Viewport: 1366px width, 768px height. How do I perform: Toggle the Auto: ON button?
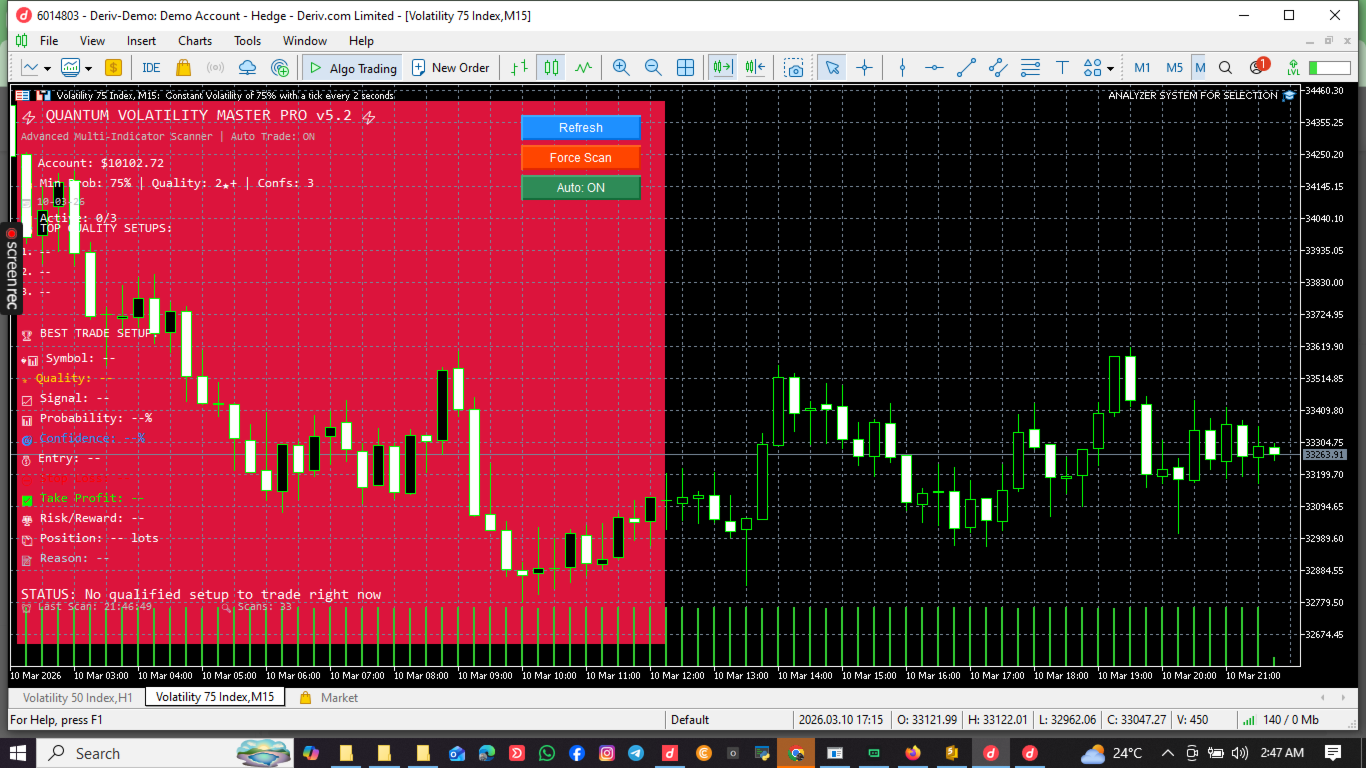point(581,188)
